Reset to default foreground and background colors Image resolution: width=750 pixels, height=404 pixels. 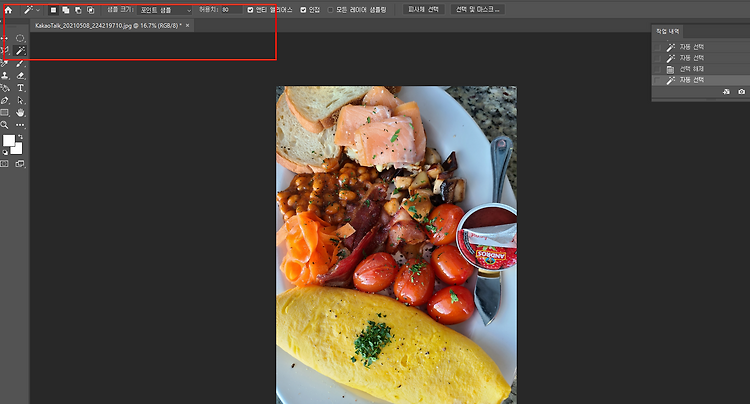coord(5,153)
